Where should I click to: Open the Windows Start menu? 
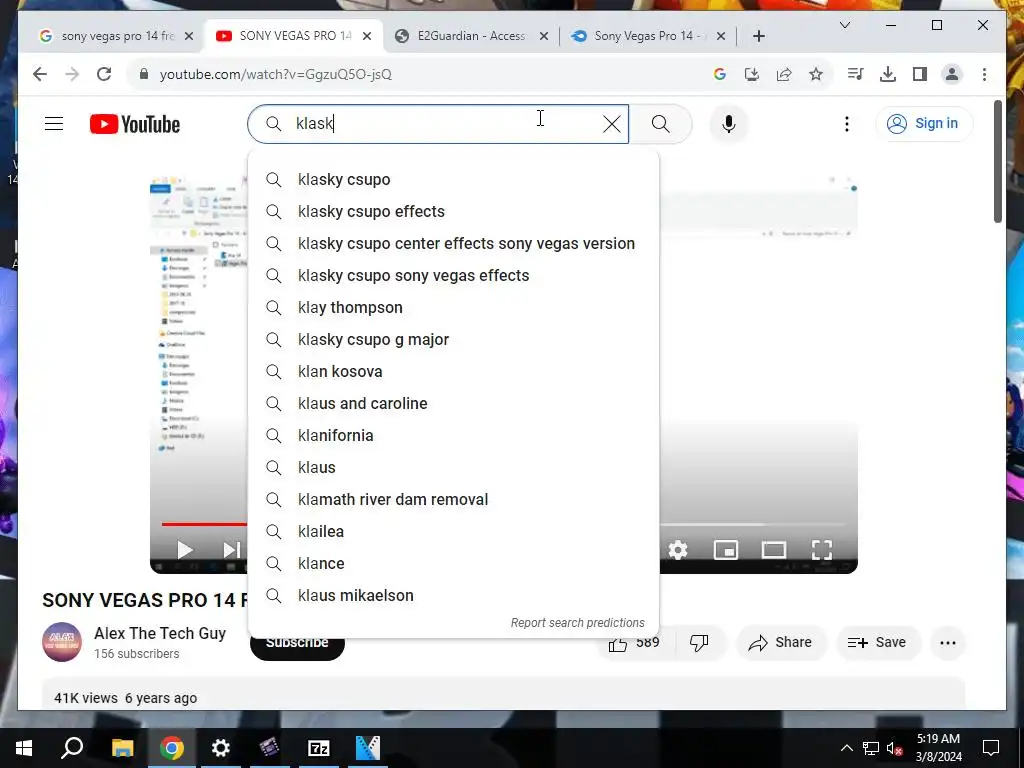[24, 748]
